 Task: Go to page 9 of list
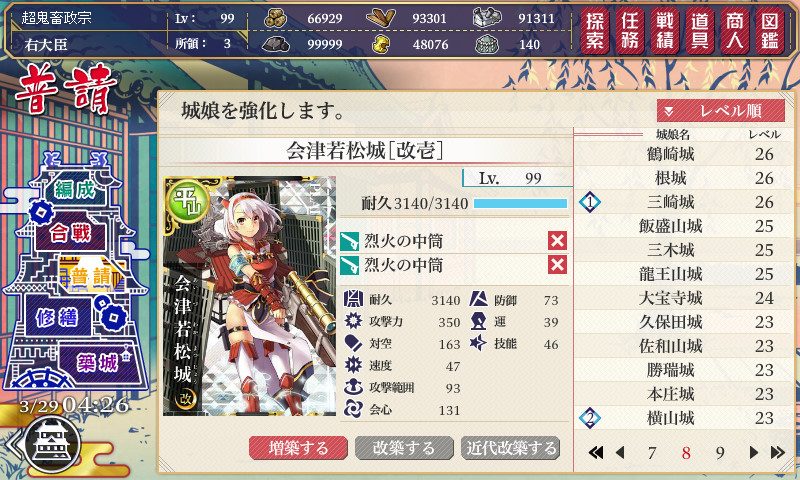click(x=720, y=452)
